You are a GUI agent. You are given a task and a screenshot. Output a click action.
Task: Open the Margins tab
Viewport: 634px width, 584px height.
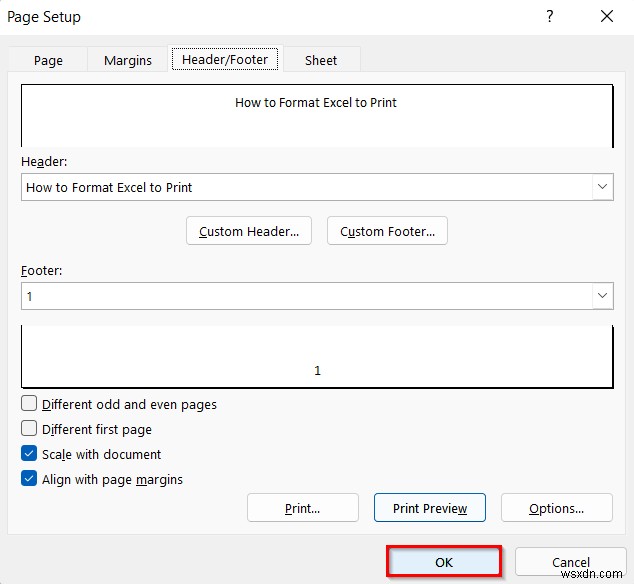click(128, 60)
